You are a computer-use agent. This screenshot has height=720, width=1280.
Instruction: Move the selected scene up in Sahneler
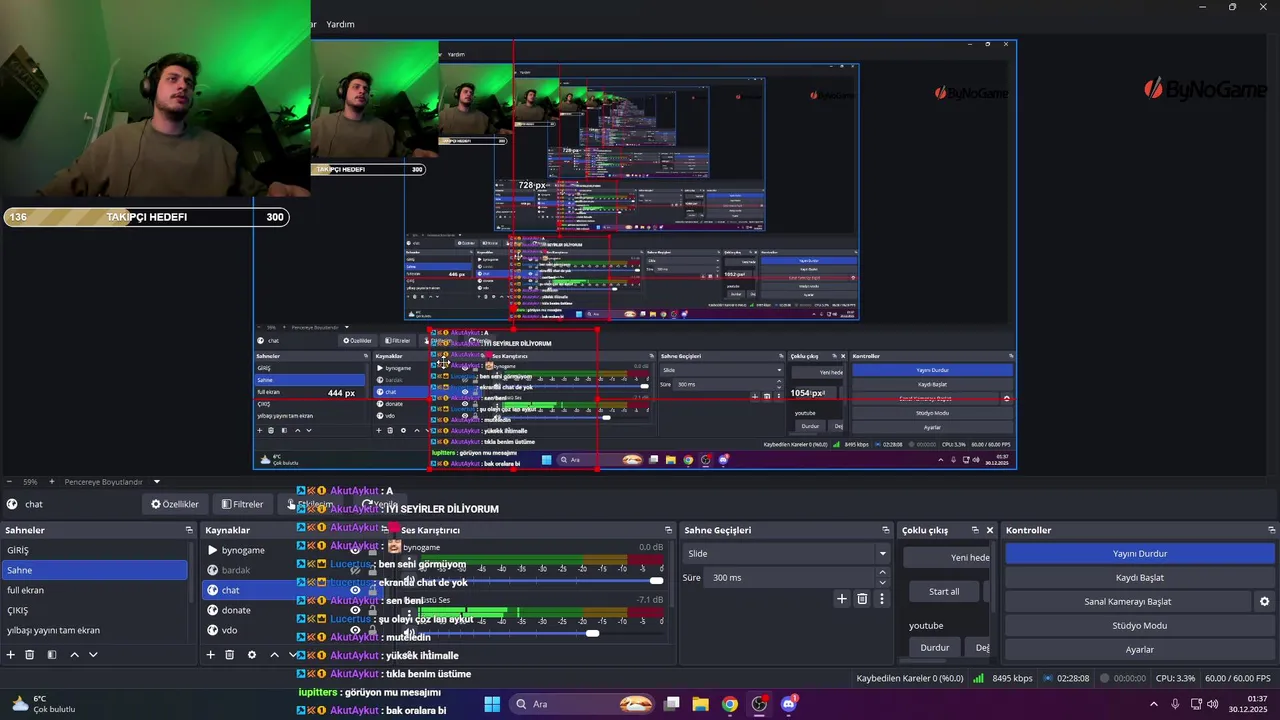coord(74,655)
